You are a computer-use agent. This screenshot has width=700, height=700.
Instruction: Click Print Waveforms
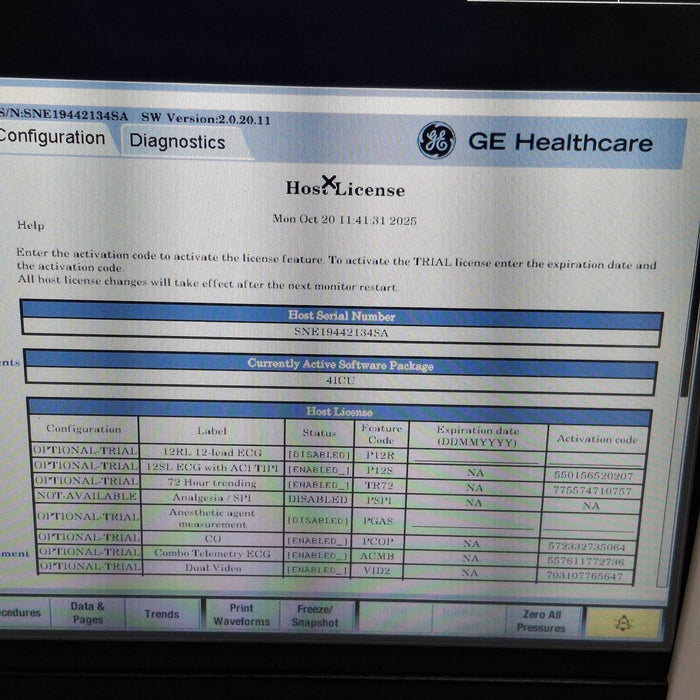coord(242,615)
